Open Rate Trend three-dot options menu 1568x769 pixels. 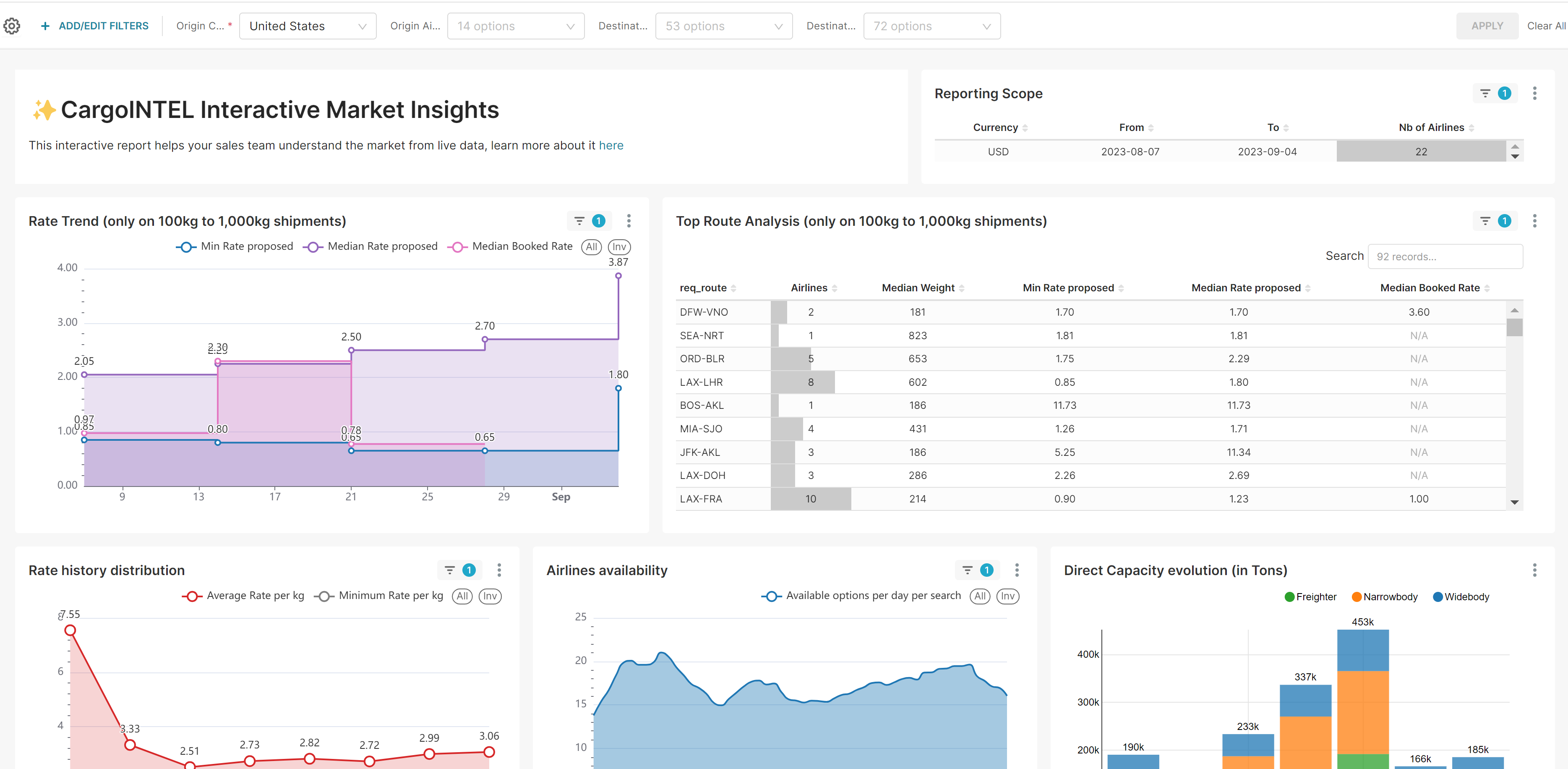(629, 220)
